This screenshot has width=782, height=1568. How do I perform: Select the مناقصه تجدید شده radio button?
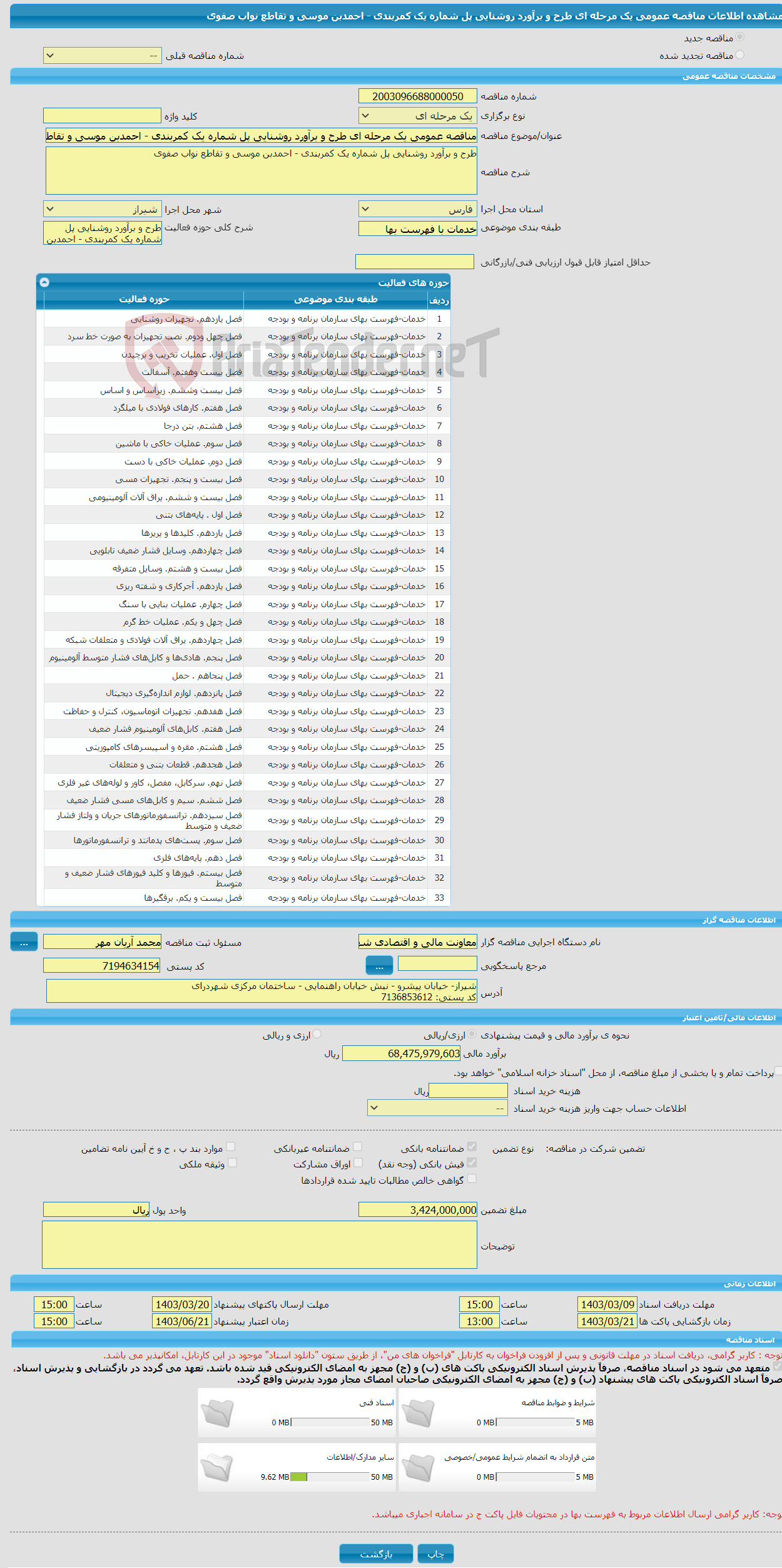740,55
